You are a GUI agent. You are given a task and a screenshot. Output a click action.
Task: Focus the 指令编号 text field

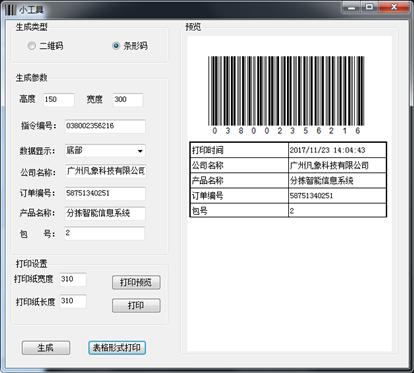pos(105,126)
